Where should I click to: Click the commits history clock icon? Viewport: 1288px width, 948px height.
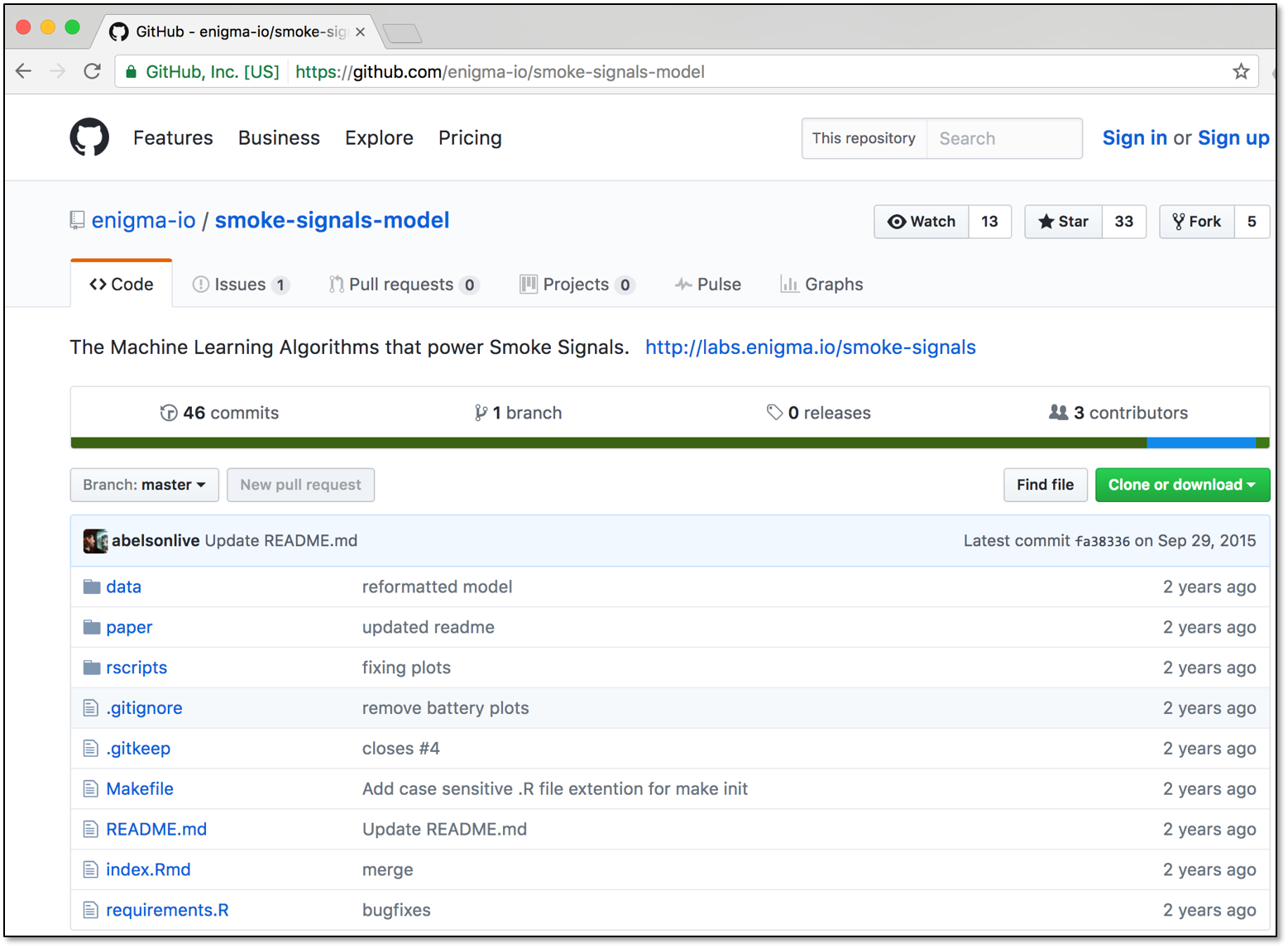169,413
